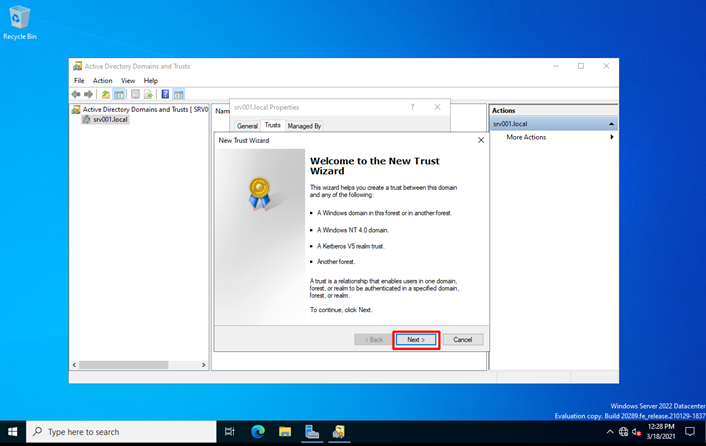Click the taskbar search box
706x446 pixels.
(x=121, y=432)
